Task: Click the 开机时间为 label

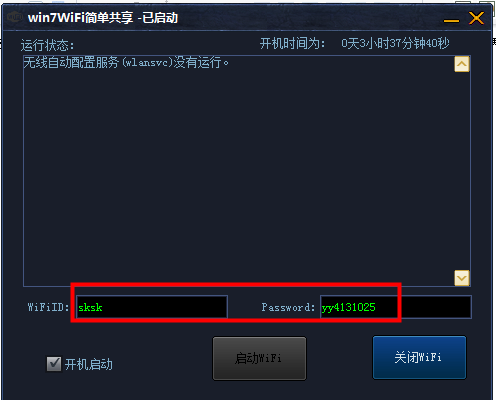Action: click(292, 43)
